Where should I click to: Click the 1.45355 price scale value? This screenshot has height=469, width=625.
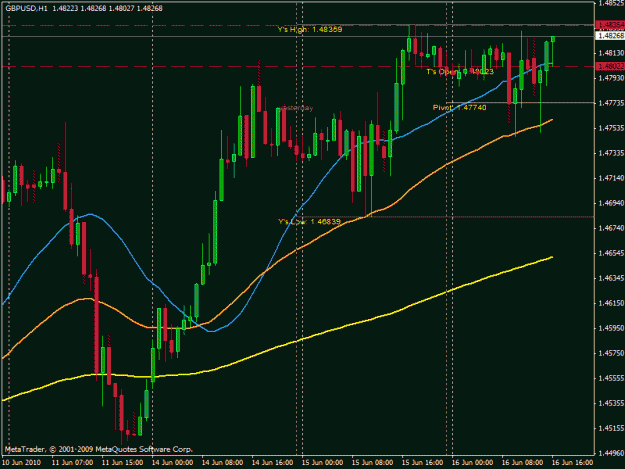pyautogui.click(x=611, y=403)
